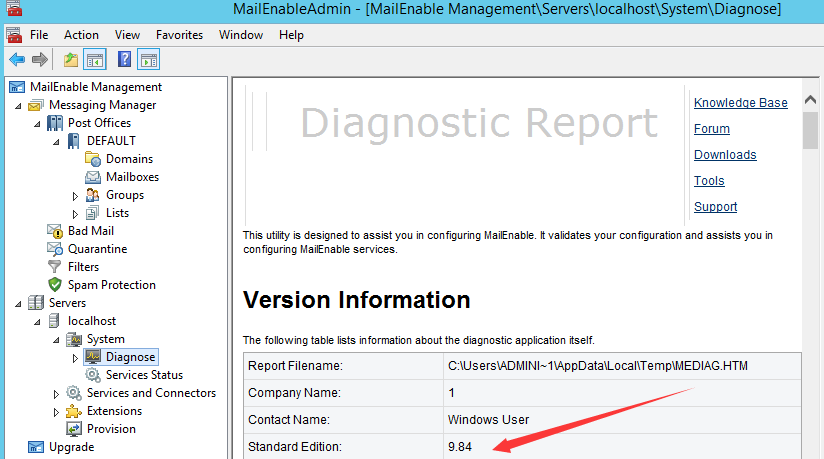The image size is (824, 459).
Task: Click the Post Offices icon
Action: tap(55, 123)
